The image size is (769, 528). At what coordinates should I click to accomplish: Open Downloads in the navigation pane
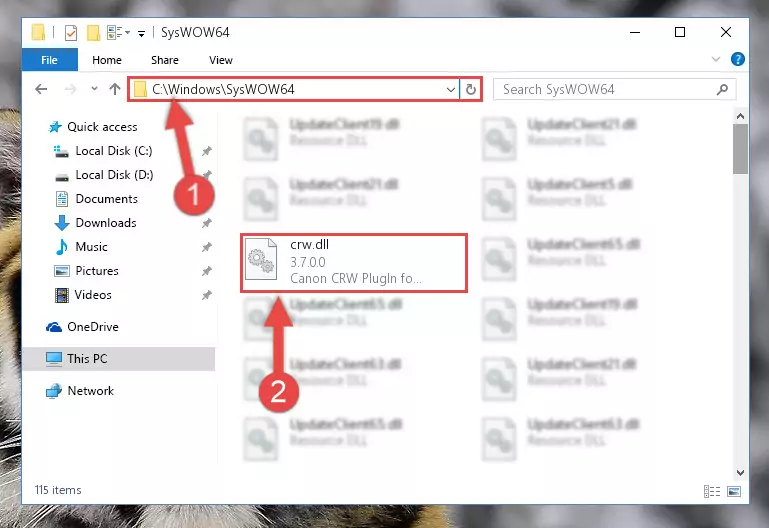(x=106, y=223)
